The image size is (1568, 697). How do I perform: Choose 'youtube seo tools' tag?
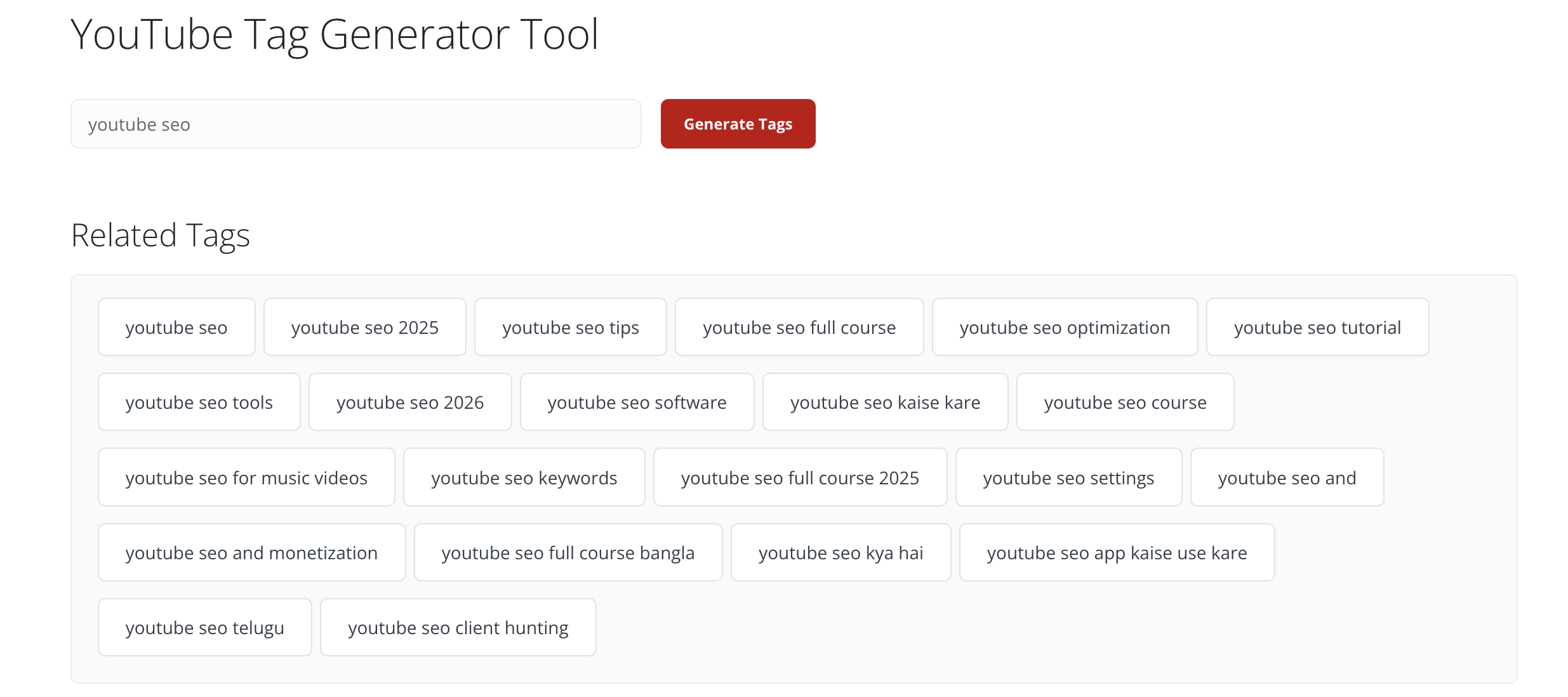(199, 402)
